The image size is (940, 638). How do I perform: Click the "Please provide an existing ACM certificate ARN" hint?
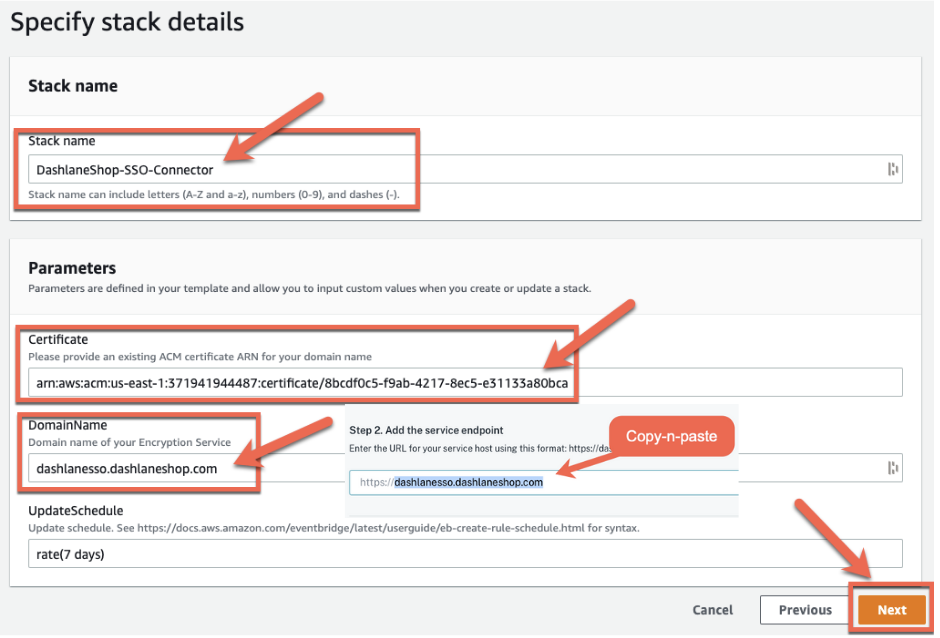coord(200,357)
